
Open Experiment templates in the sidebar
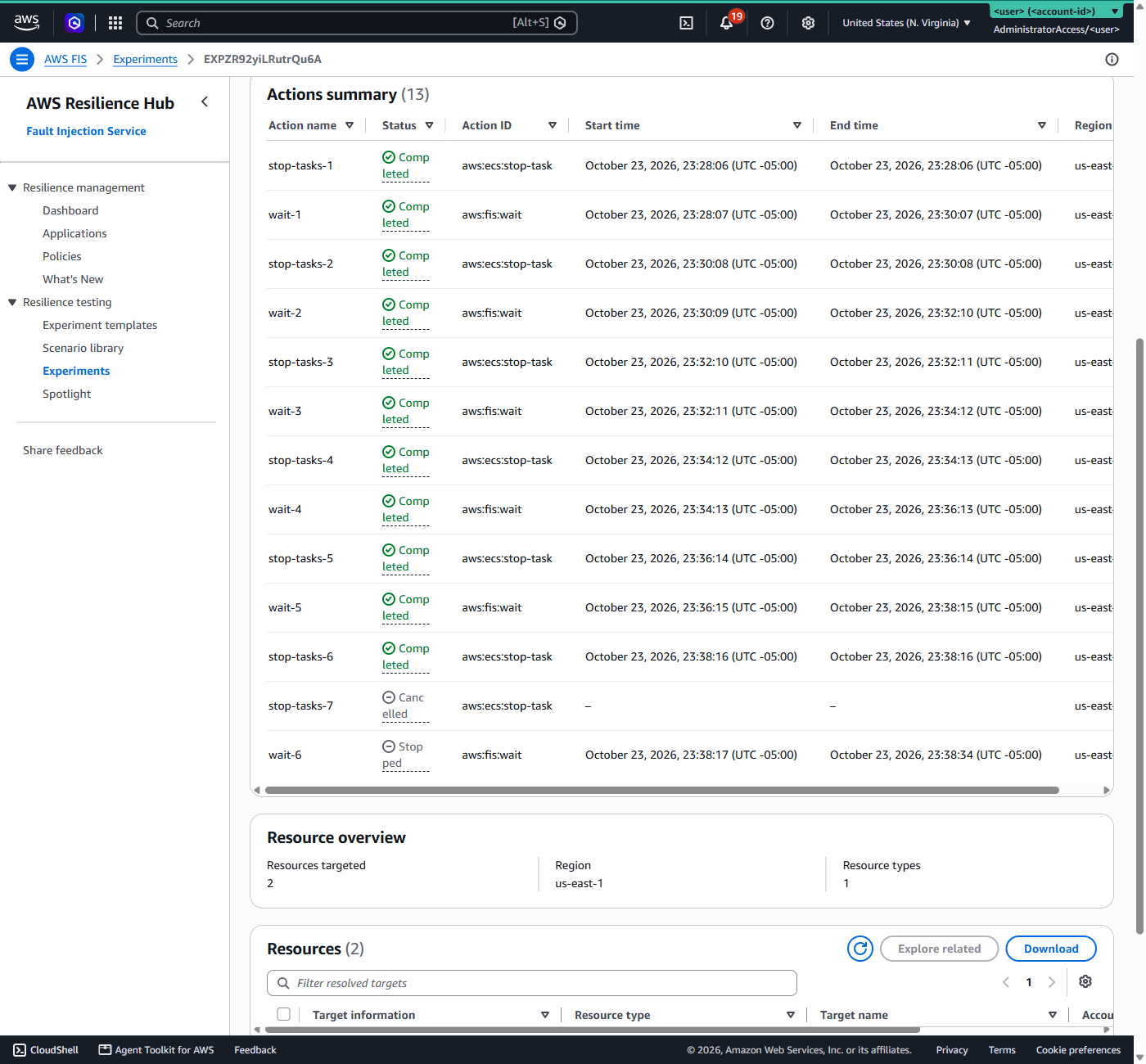[x=100, y=325]
